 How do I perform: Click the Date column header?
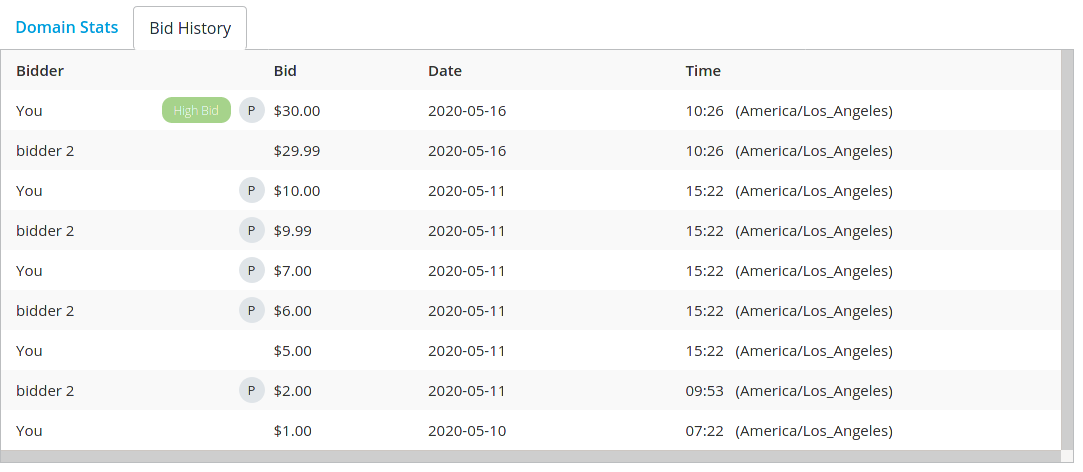pyautogui.click(x=445, y=70)
